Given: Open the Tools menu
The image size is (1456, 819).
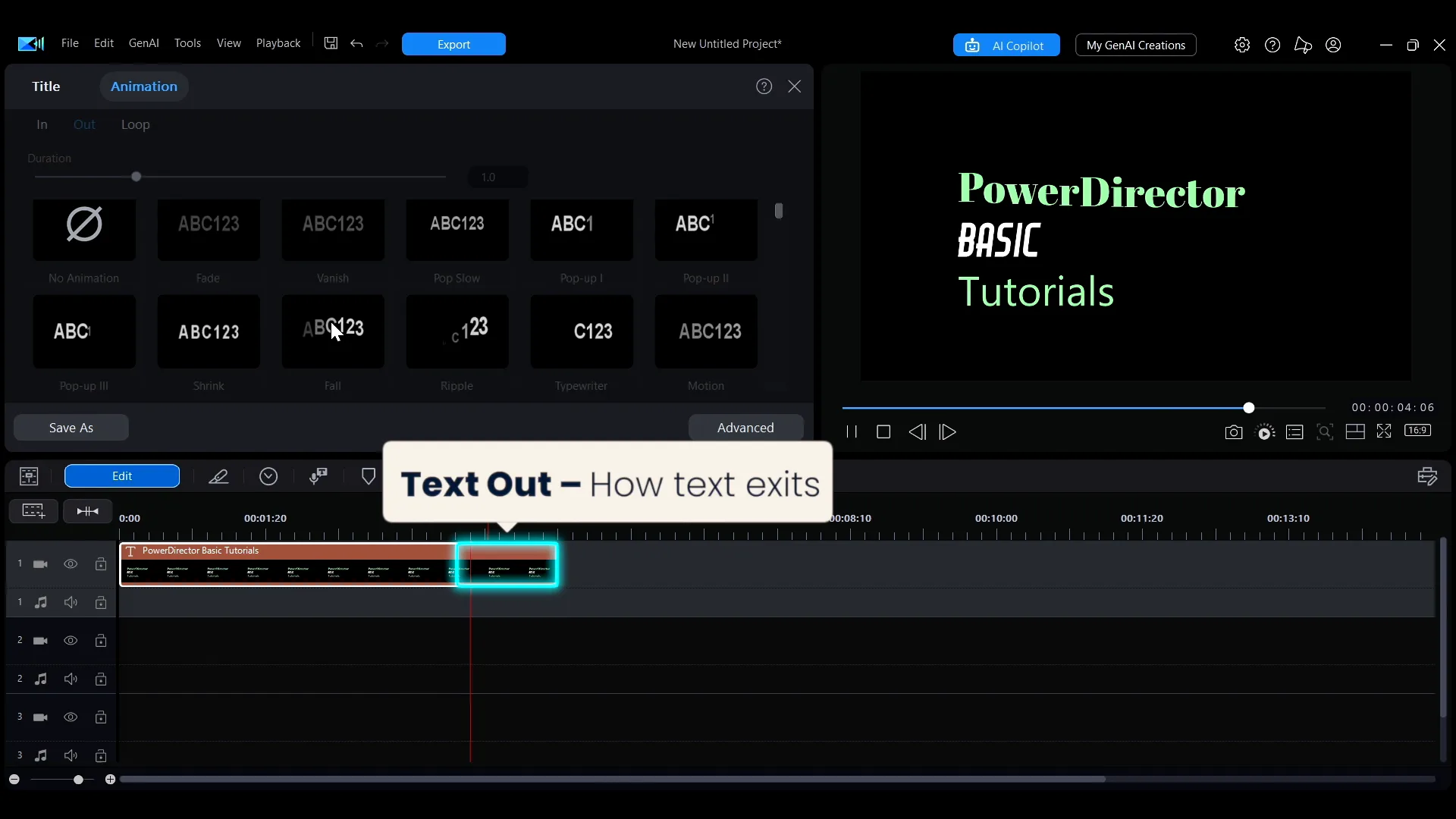Looking at the screenshot, I should (187, 43).
